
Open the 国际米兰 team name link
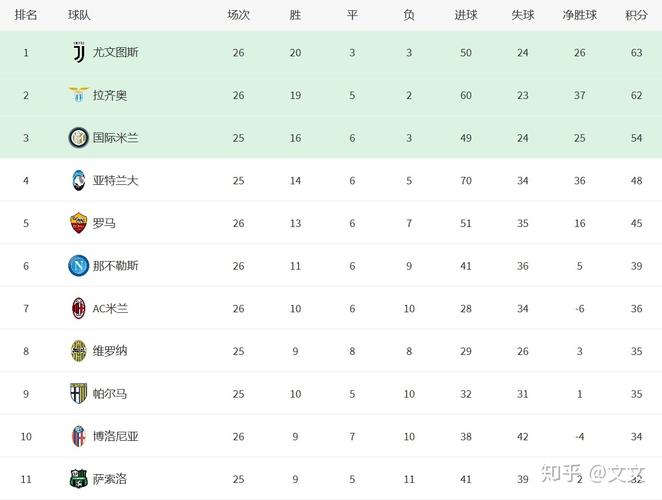click(x=115, y=138)
